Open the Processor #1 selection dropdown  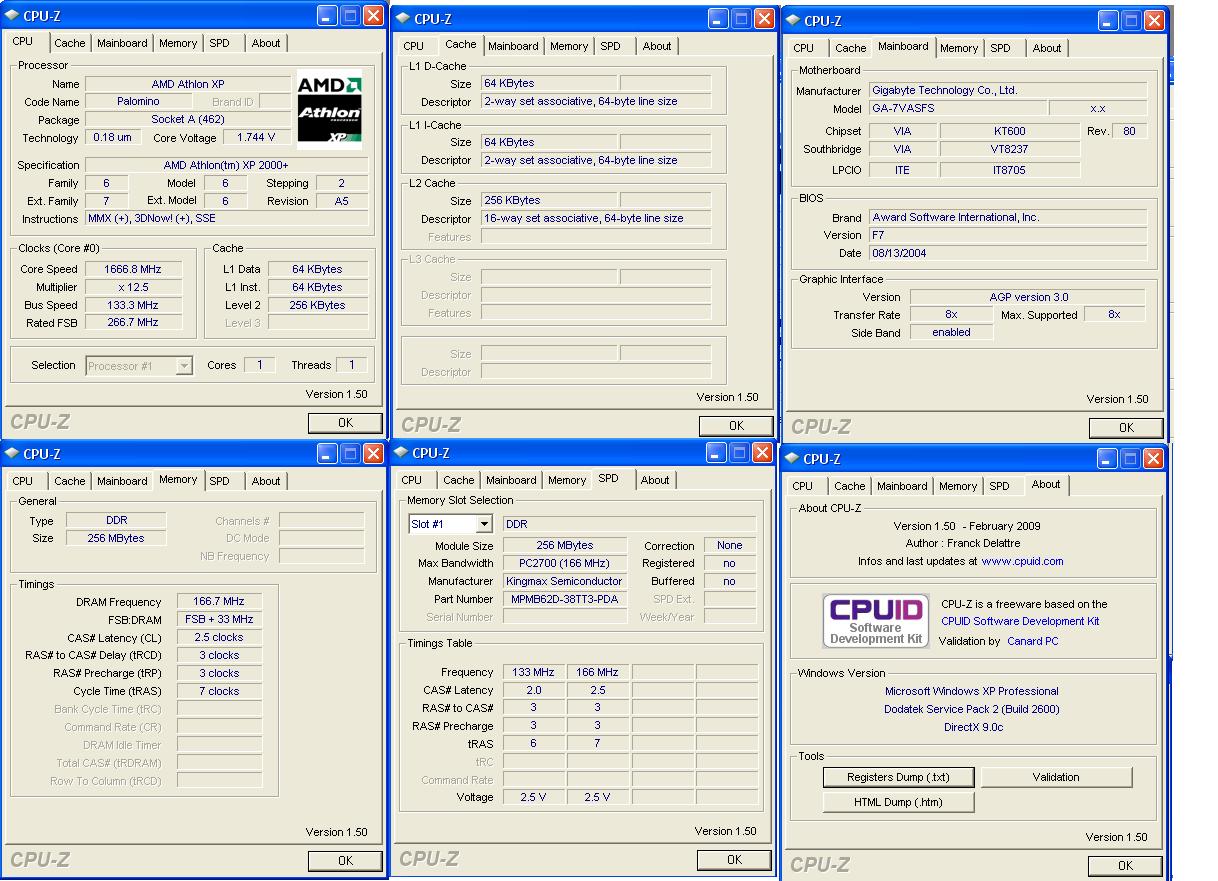139,366
